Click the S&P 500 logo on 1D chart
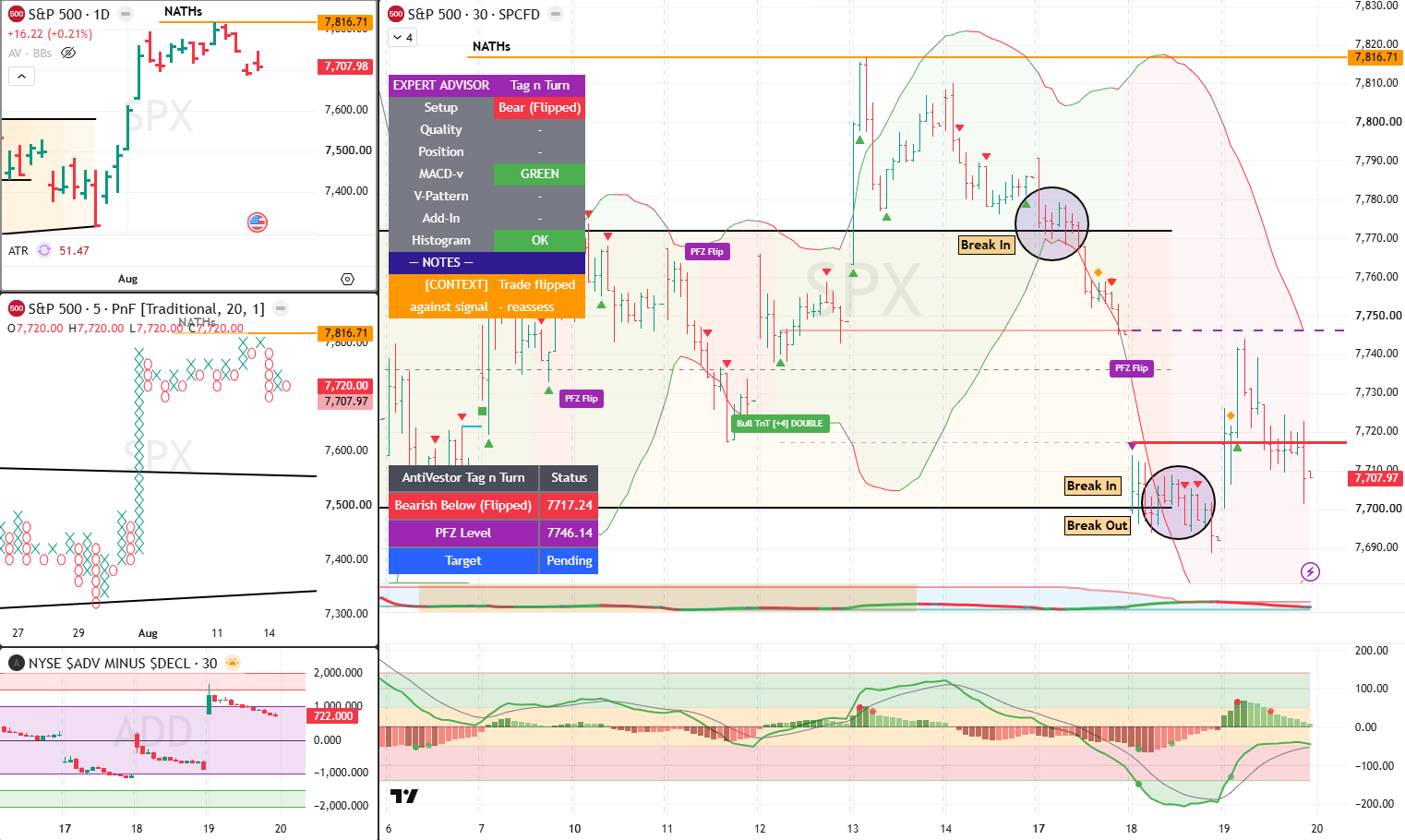This screenshot has height=840, width=1405. [16, 14]
